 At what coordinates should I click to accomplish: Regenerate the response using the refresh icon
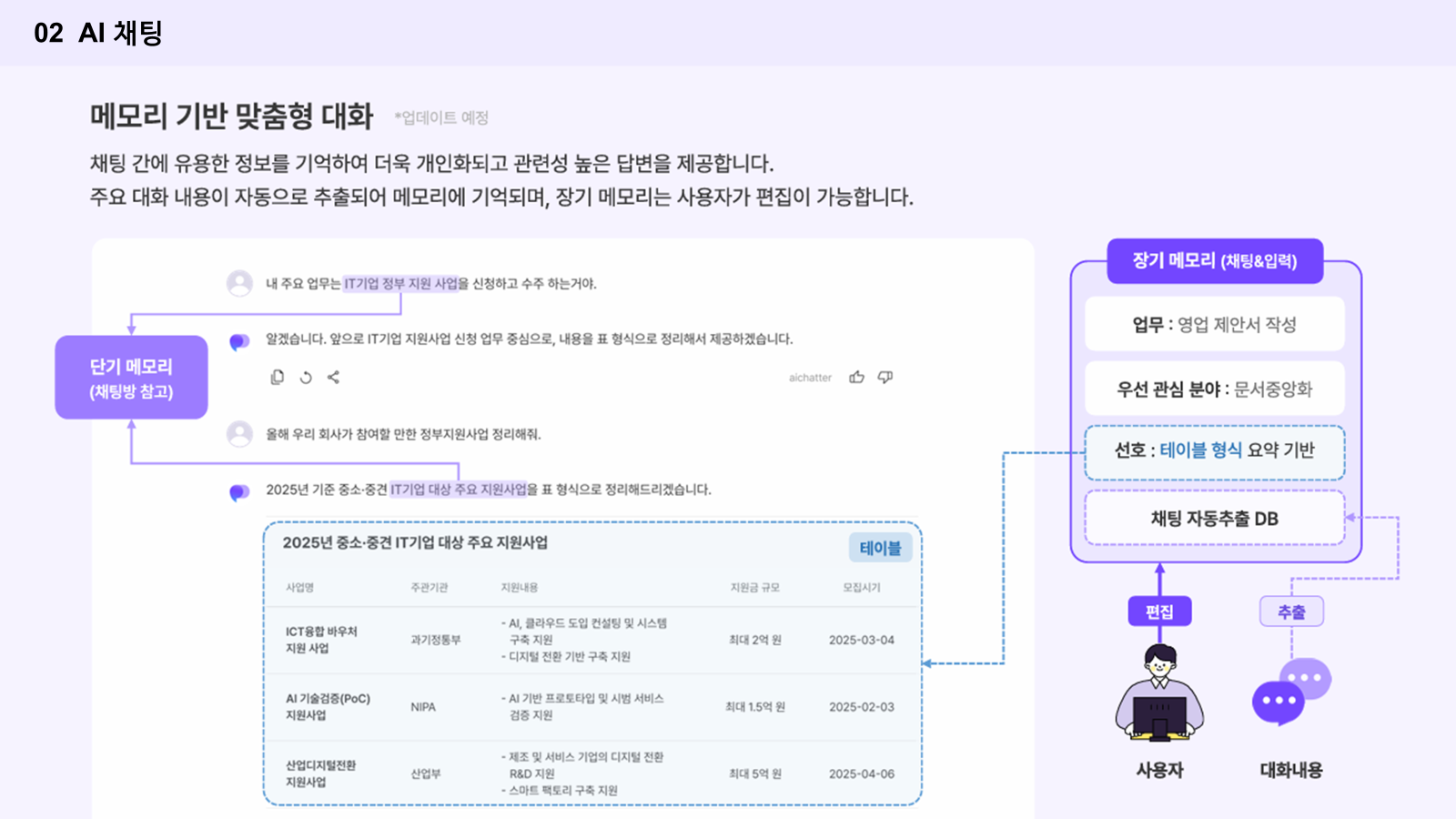point(306,378)
